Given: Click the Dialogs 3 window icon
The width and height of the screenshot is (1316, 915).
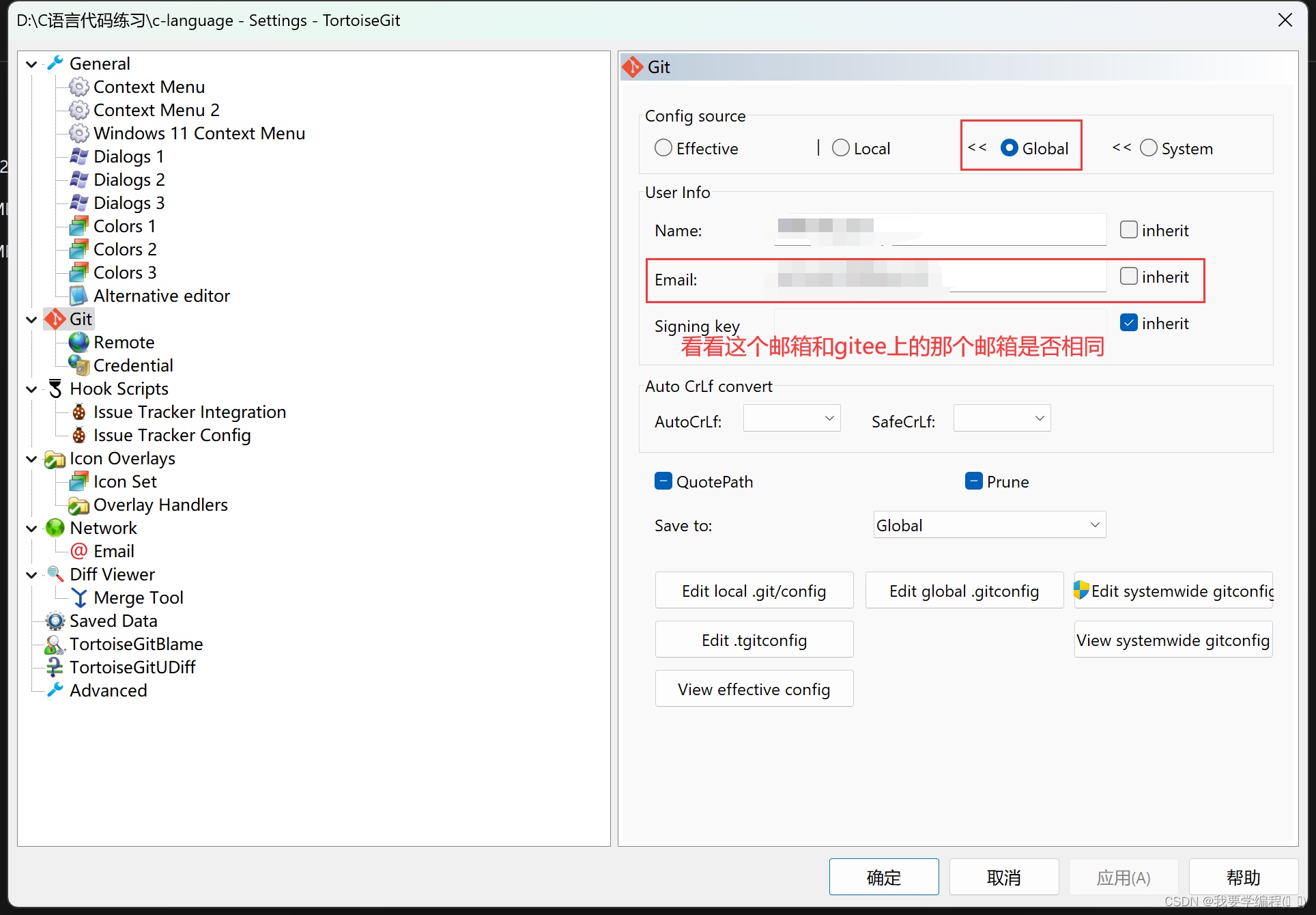Looking at the screenshot, I should (79, 203).
